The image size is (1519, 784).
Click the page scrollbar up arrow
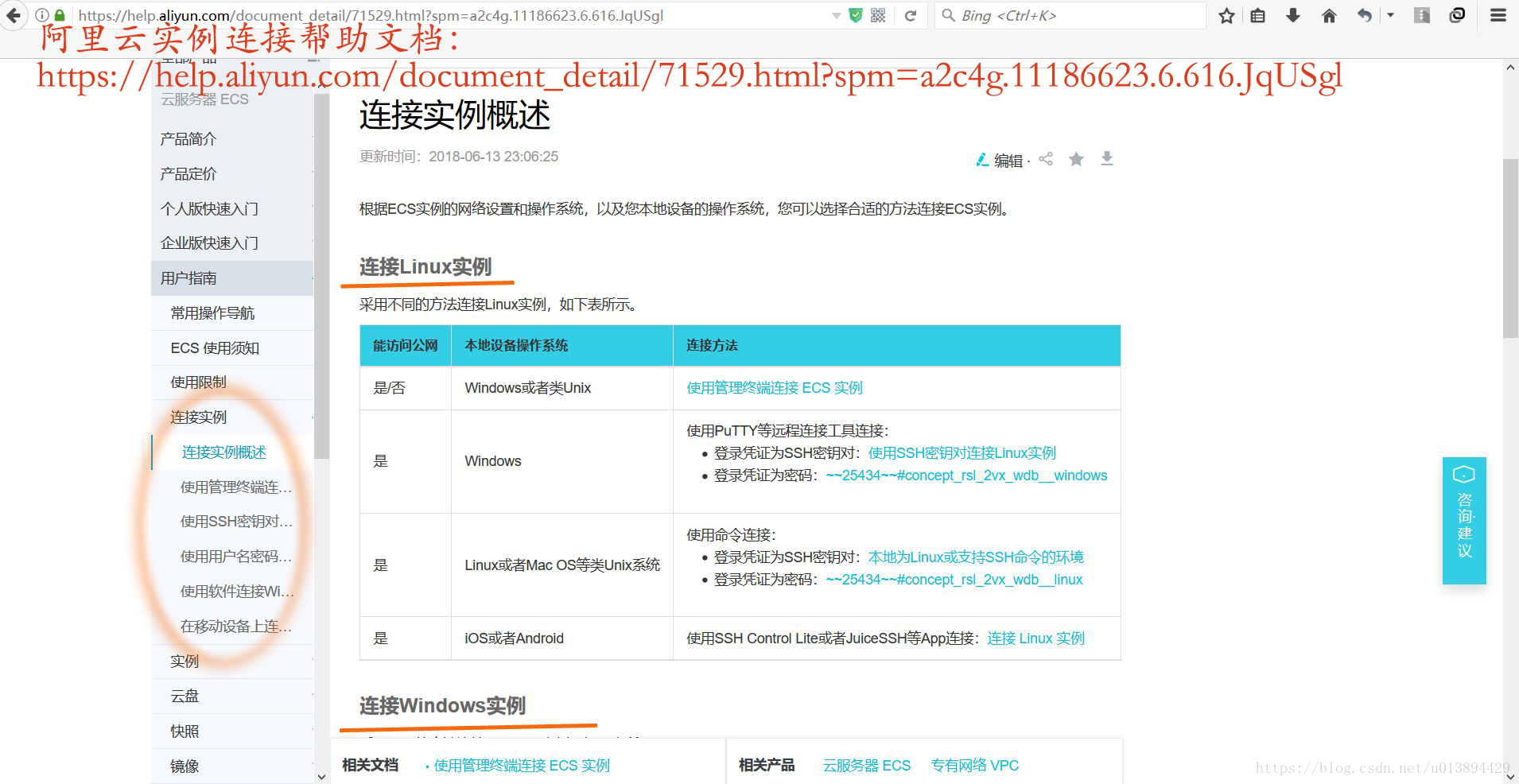click(1510, 68)
